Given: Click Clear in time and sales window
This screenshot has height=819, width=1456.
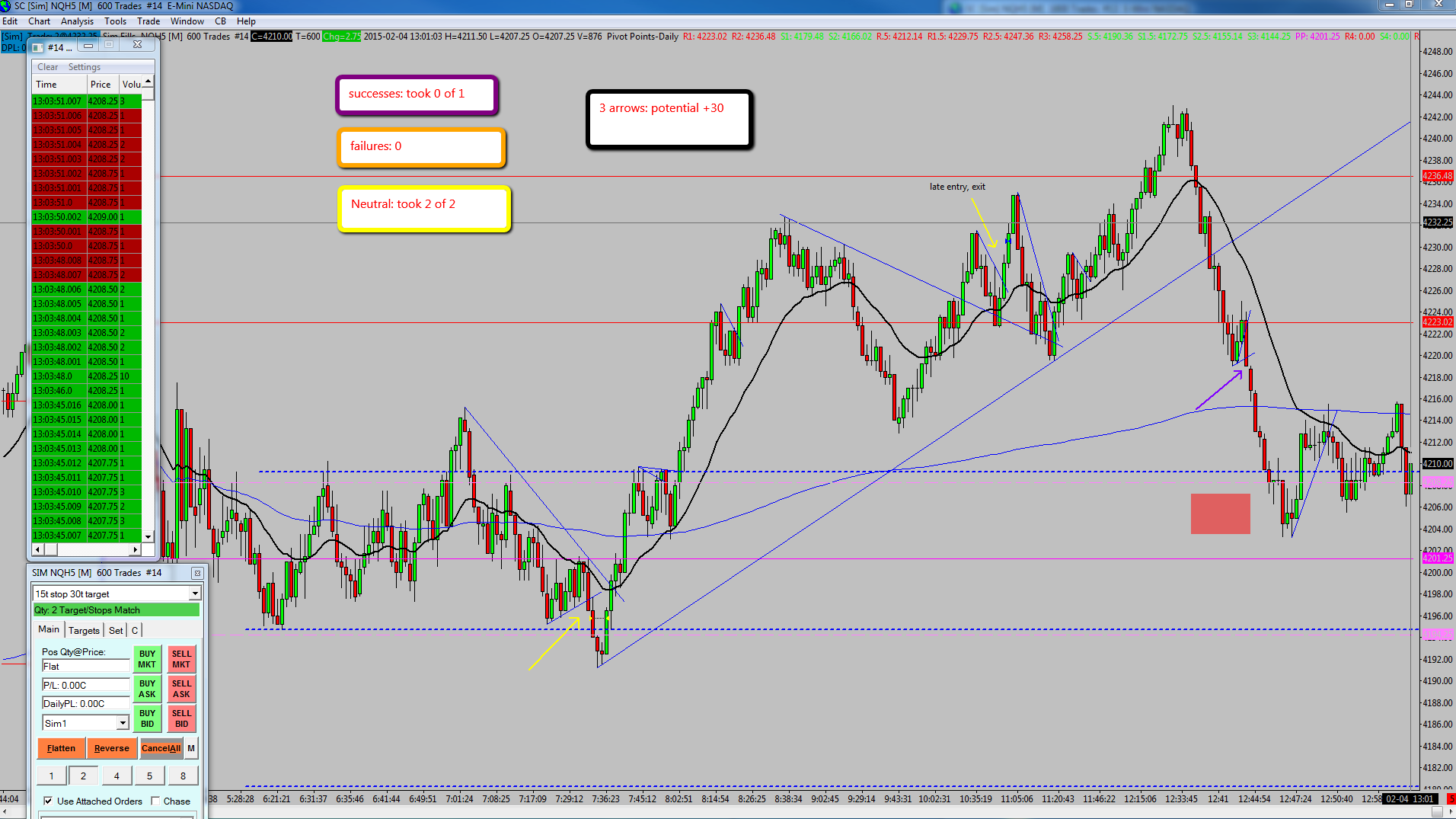Looking at the screenshot, I should click(x=48, y=67).
